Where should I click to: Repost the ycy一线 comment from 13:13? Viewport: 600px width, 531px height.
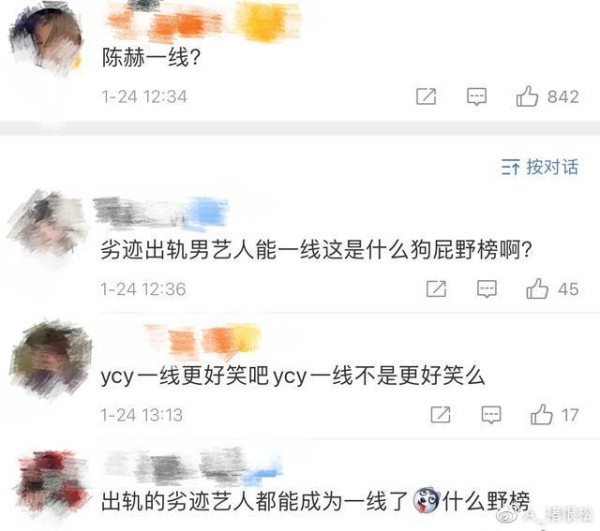440,415
